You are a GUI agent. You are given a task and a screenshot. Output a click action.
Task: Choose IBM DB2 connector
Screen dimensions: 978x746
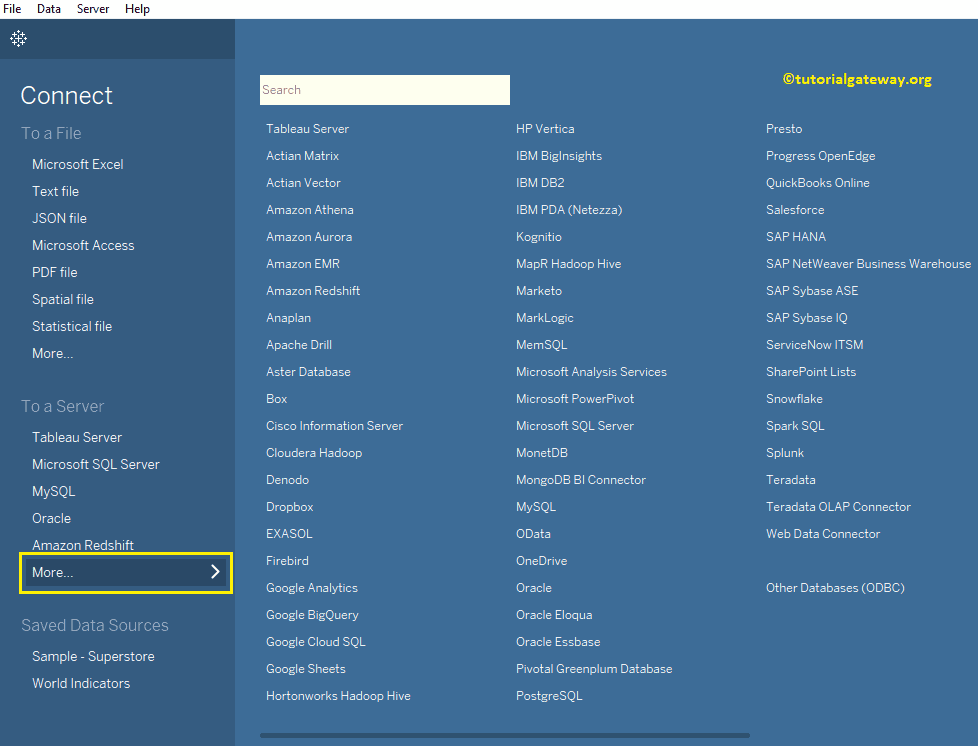[x=540, y=183]
